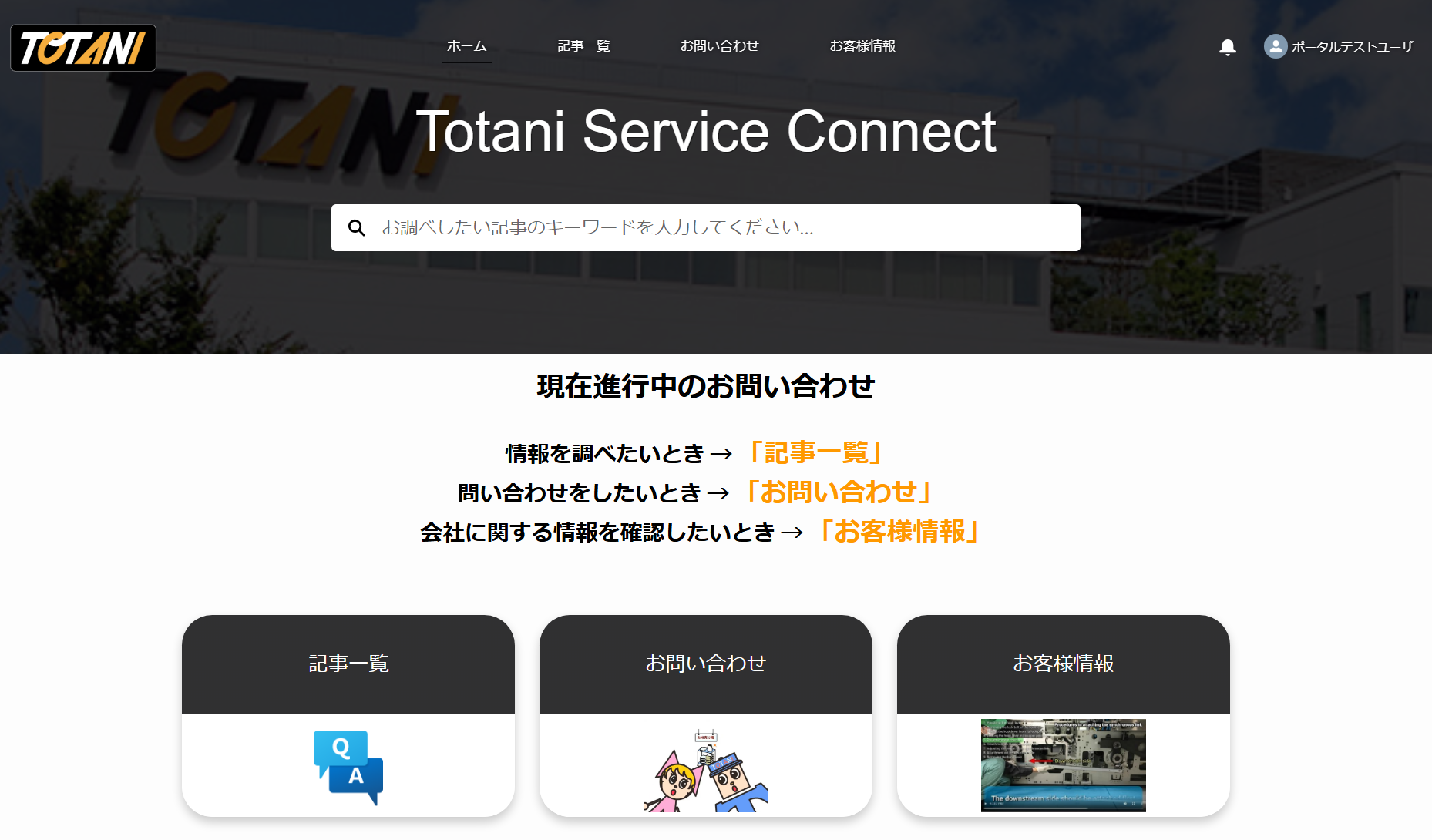Open the お客様情報 card header
Viewport: 1432px width, 840px height.
coord(1064,664)
